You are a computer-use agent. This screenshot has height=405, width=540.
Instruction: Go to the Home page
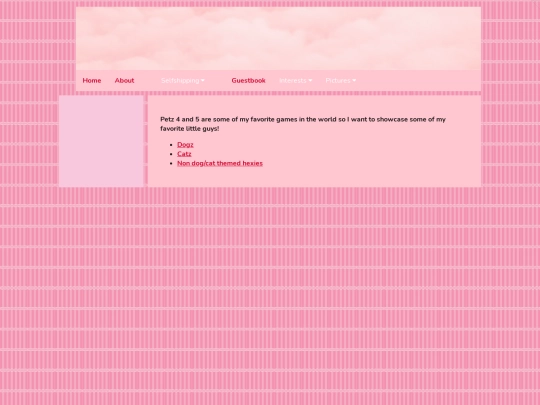(92, 81)
